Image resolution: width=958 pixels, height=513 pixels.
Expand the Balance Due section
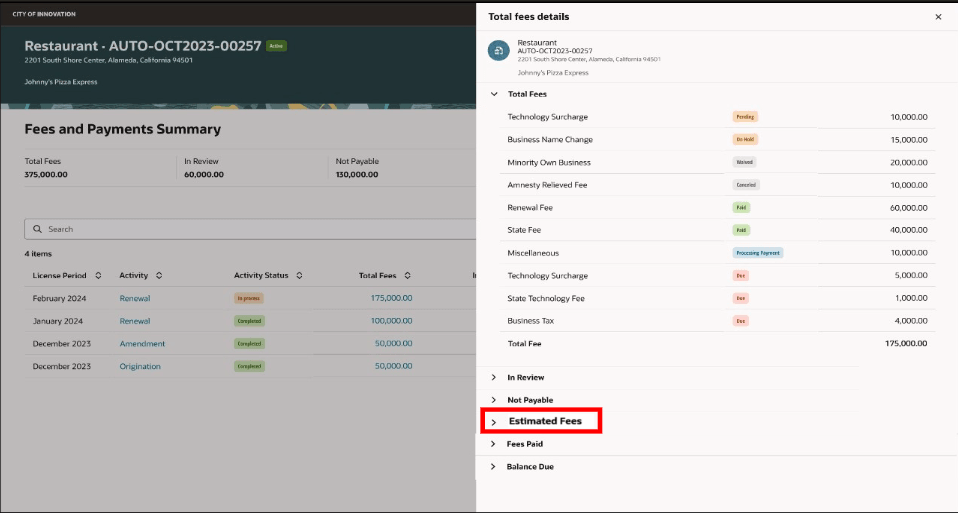pyautogui.click(x=494, y=467)
